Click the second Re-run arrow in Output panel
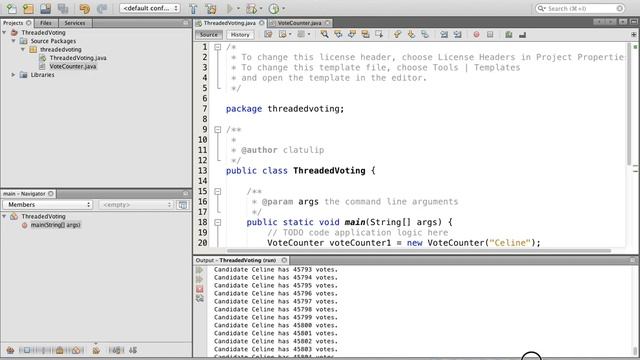The width and height of the screenshot is (640, 360). pos(200,280)
